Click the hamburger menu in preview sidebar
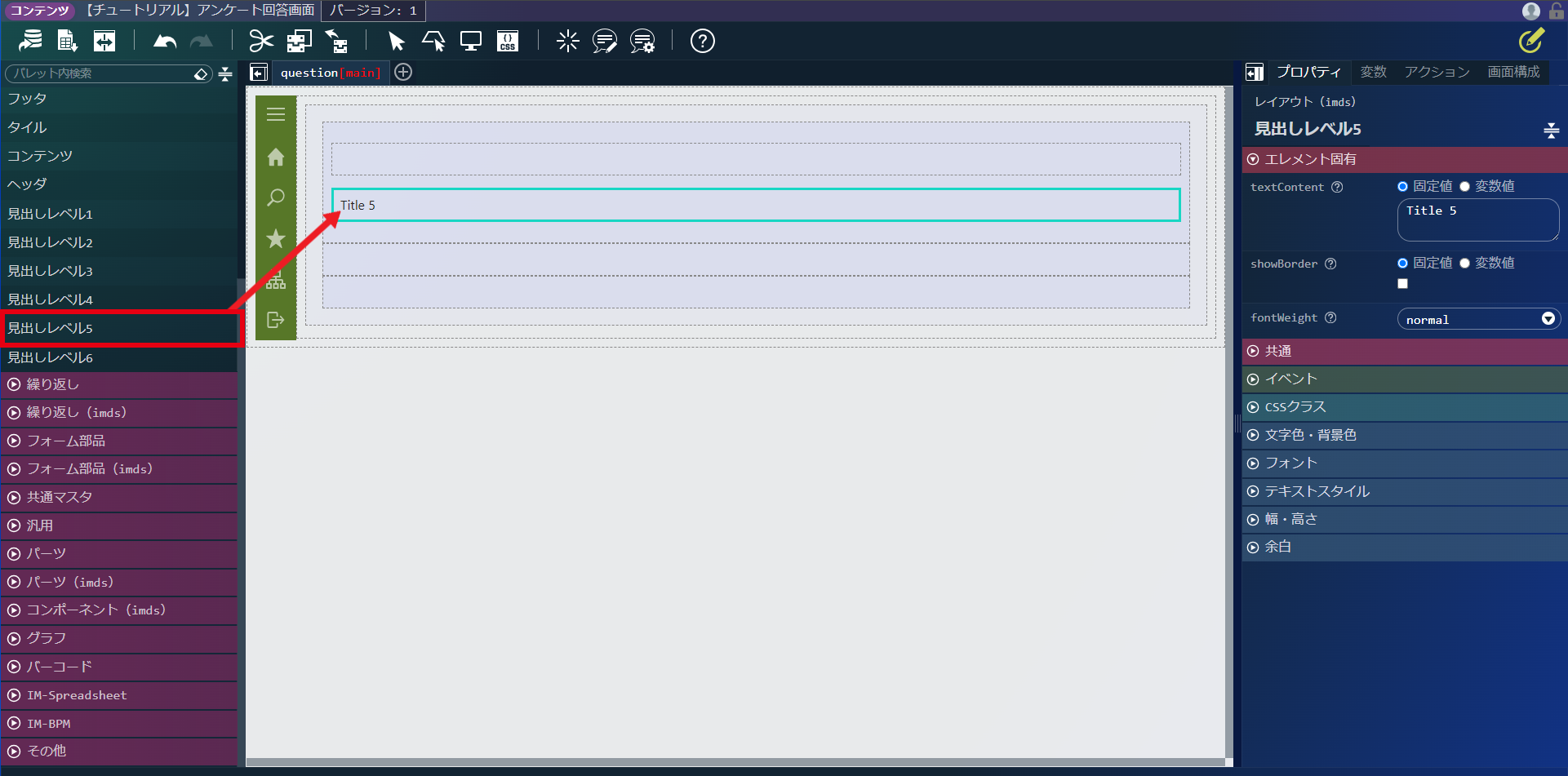This screenshot has height=776, width=1568. (276, 114)
